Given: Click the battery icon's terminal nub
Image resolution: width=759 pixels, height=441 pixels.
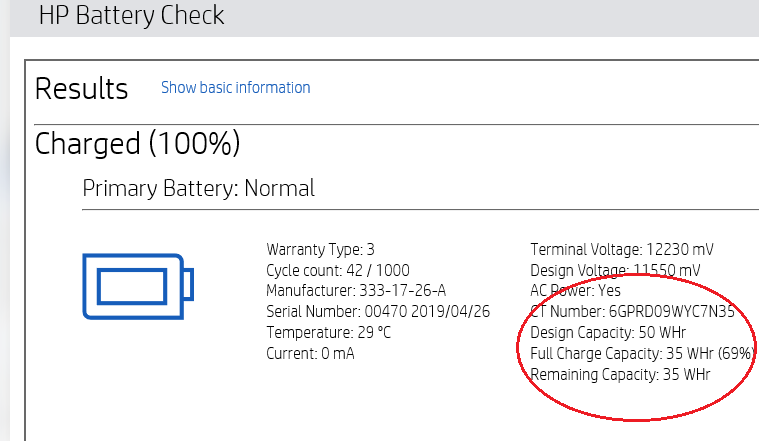Looking at the screenshot, I should click(x=188, y=285).
